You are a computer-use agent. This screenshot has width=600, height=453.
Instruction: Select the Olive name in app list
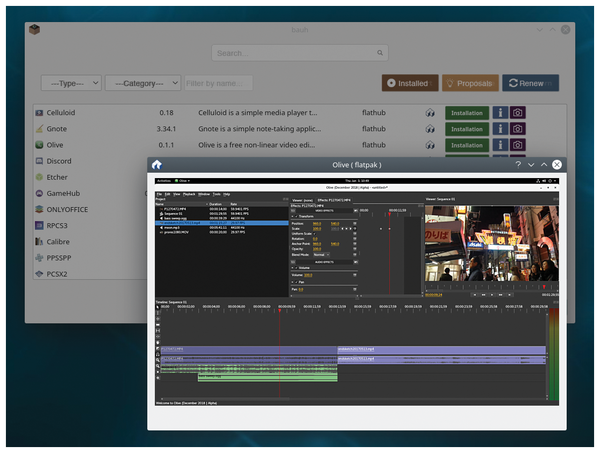pos(55,145)
